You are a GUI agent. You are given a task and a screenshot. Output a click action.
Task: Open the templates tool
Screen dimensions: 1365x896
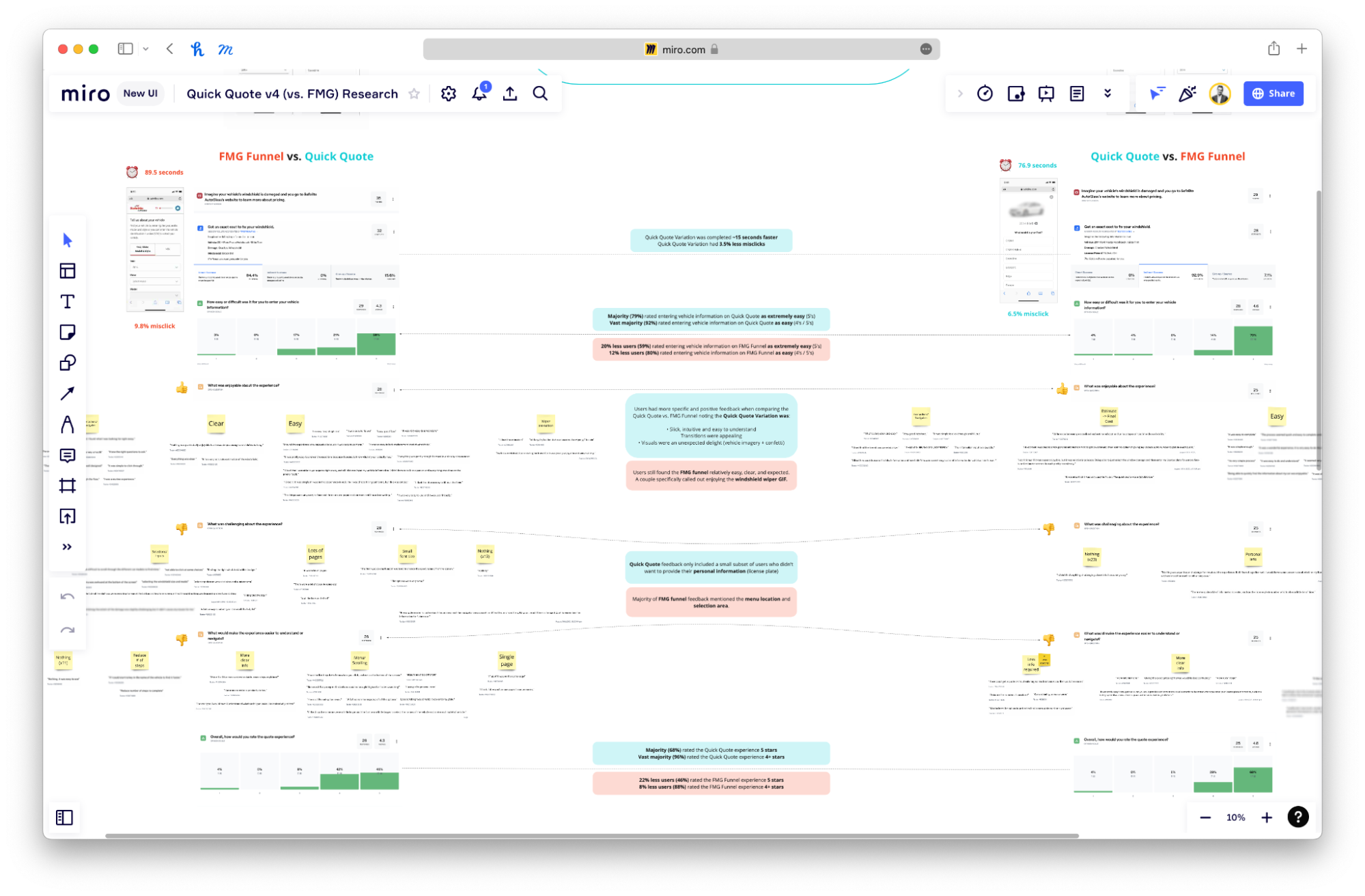pos(67,271)
